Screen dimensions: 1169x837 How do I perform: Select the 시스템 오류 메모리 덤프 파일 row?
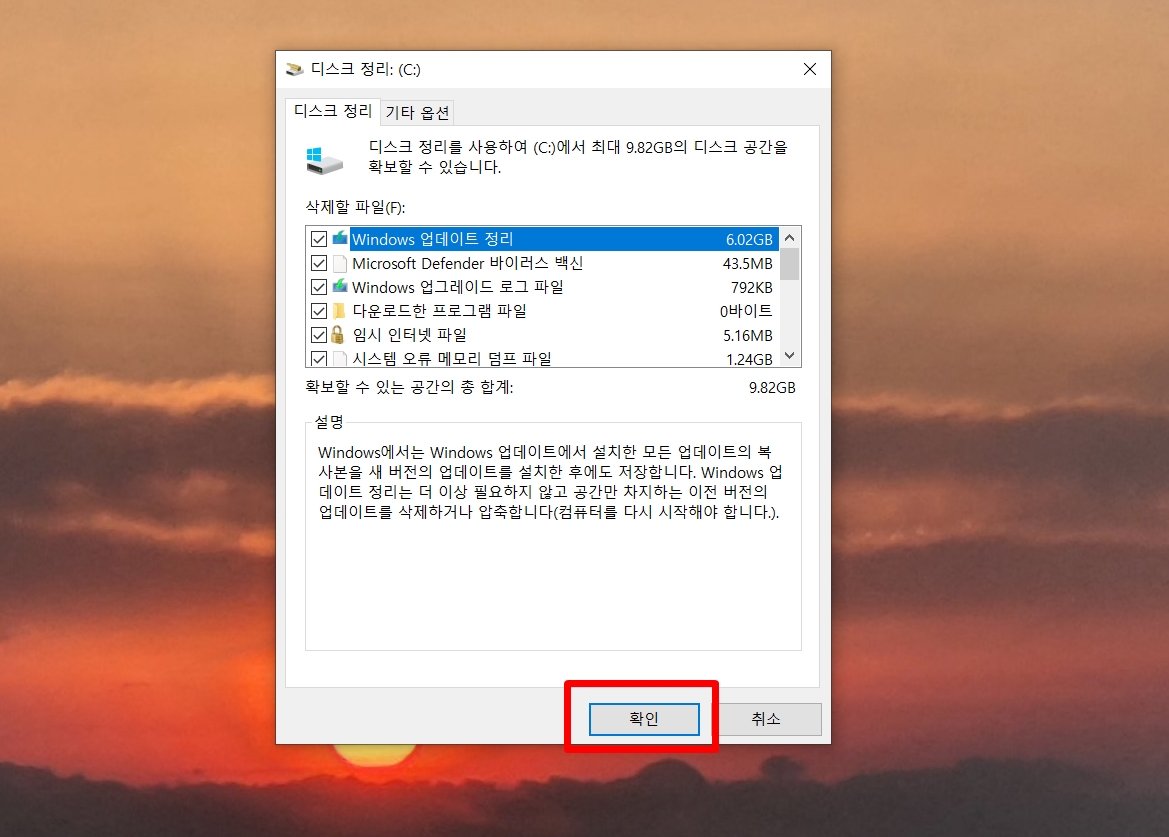pos(542,359)
